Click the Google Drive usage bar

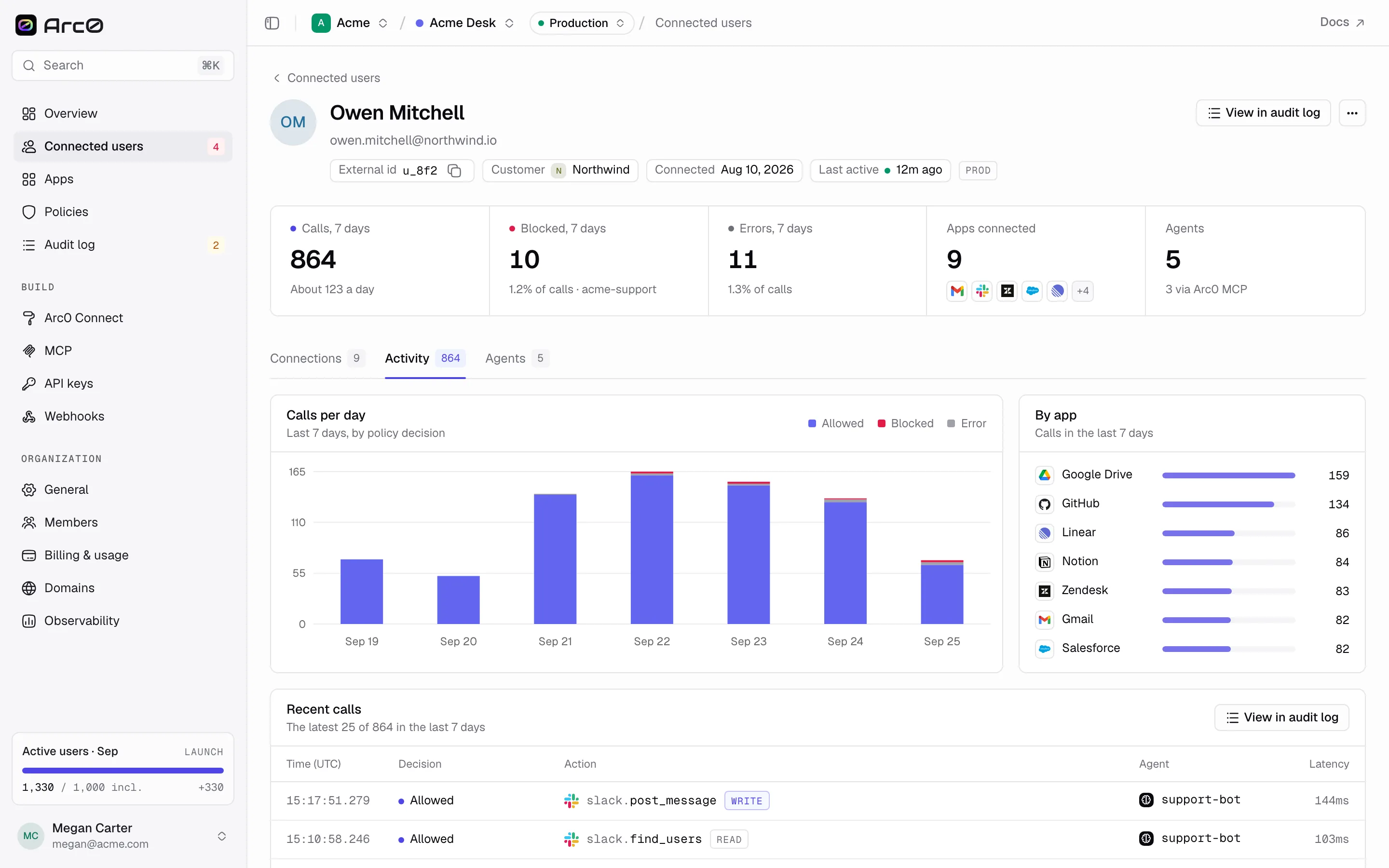pyautogui.click(x=1228, y=475)
